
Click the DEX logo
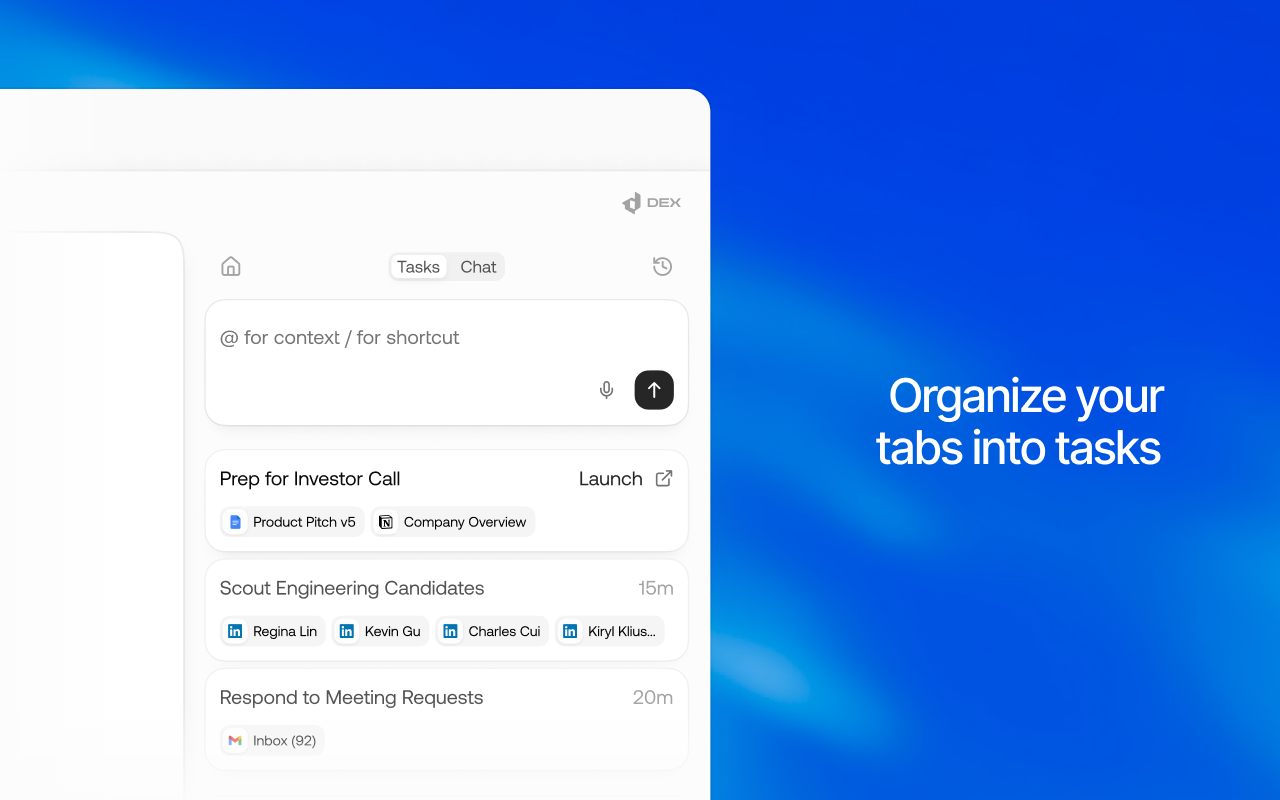(x=651, y=203)
